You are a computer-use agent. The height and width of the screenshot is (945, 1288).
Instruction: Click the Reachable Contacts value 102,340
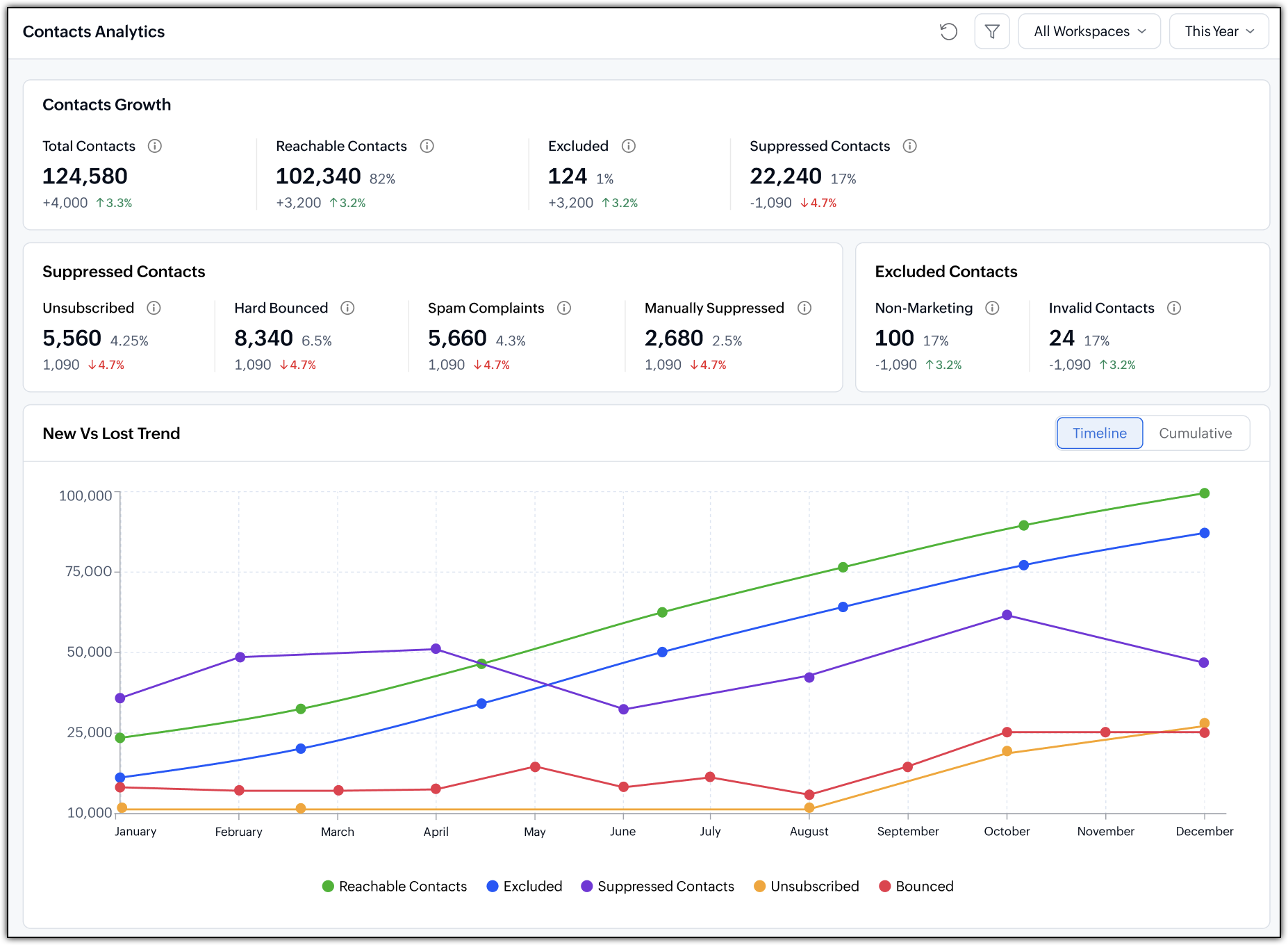tap(318, 176)
